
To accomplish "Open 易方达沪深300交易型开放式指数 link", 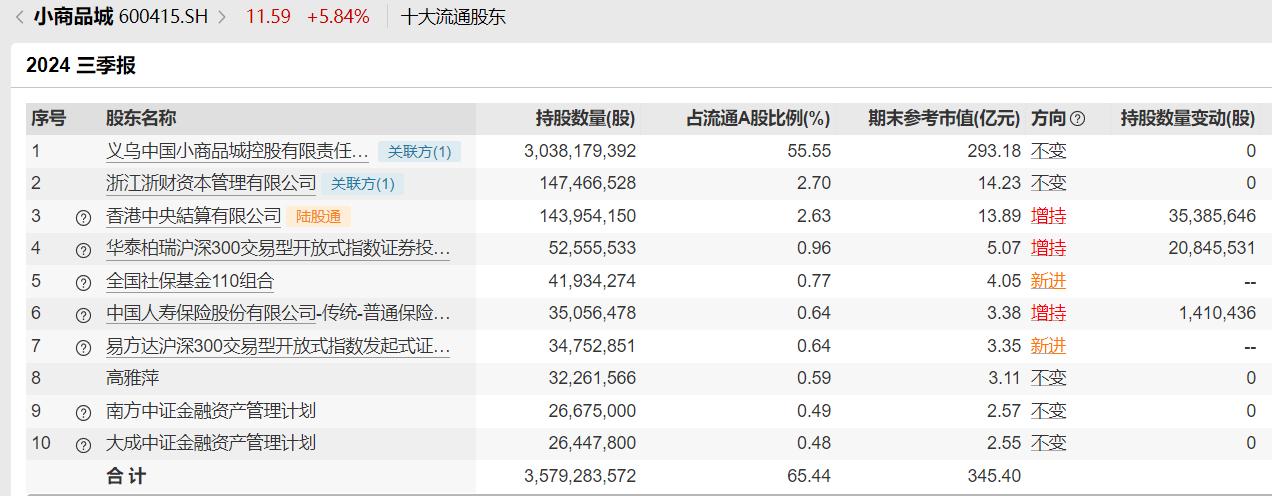I will coord(278,346).
